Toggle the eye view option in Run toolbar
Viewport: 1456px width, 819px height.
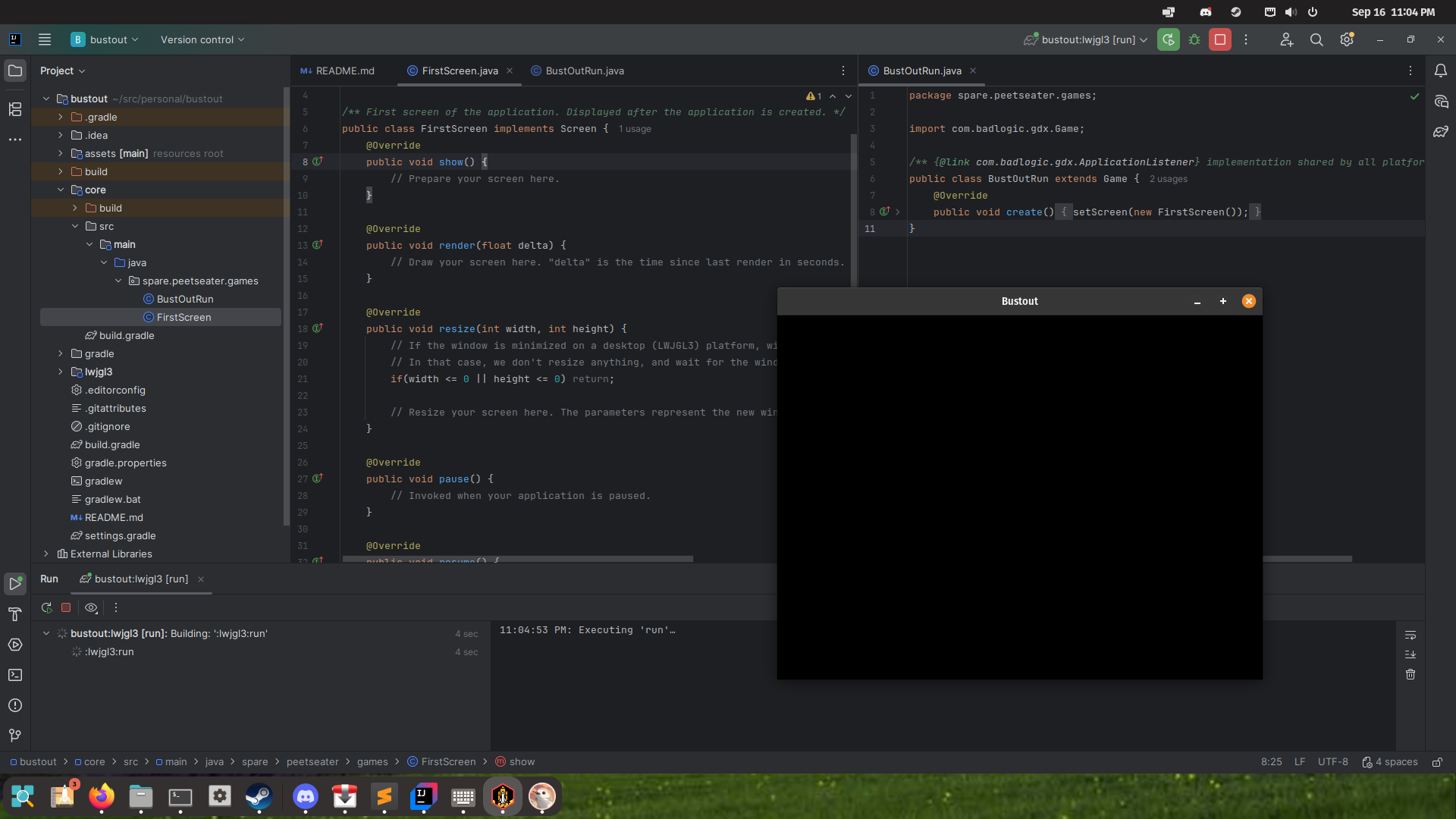tap(91, 607)
